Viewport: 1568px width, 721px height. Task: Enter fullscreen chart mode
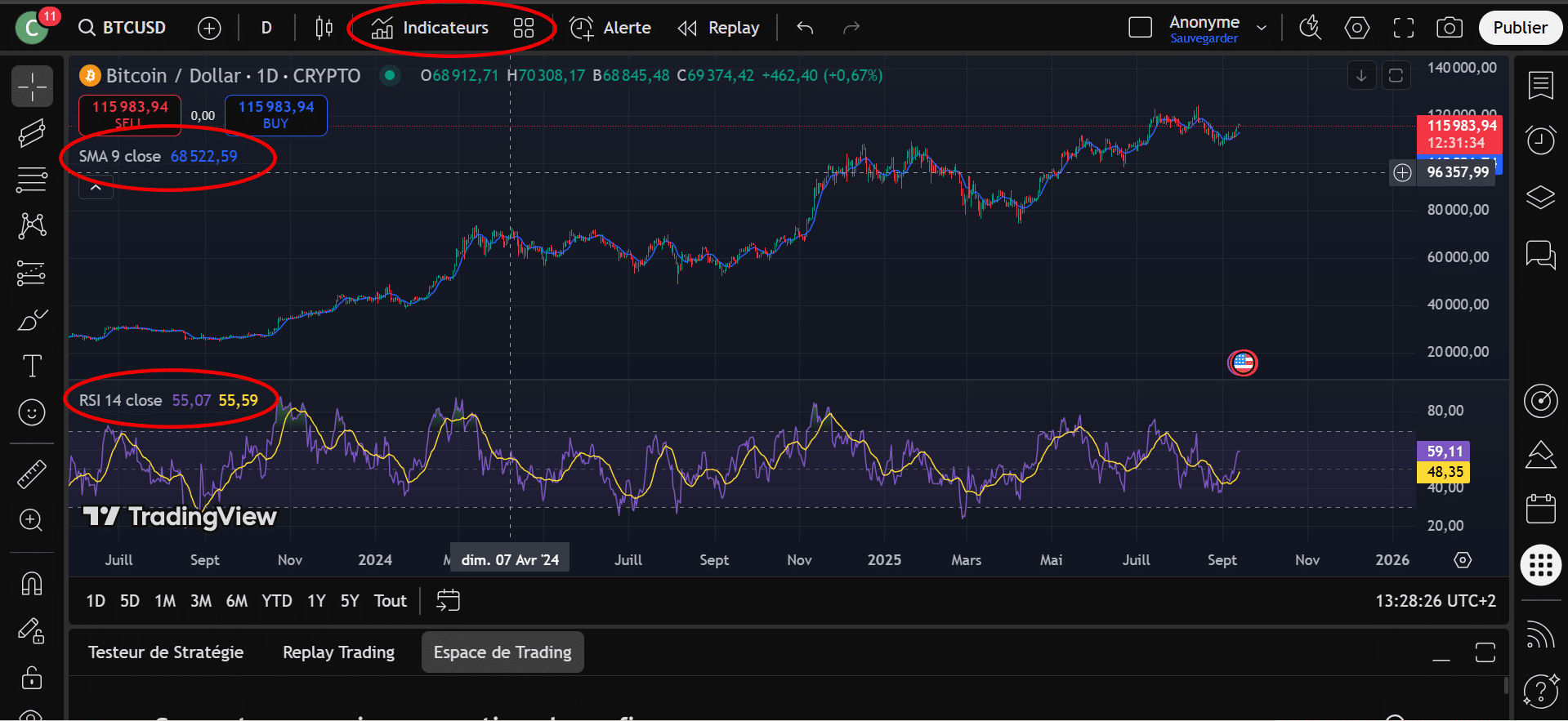click(1403, 28)
